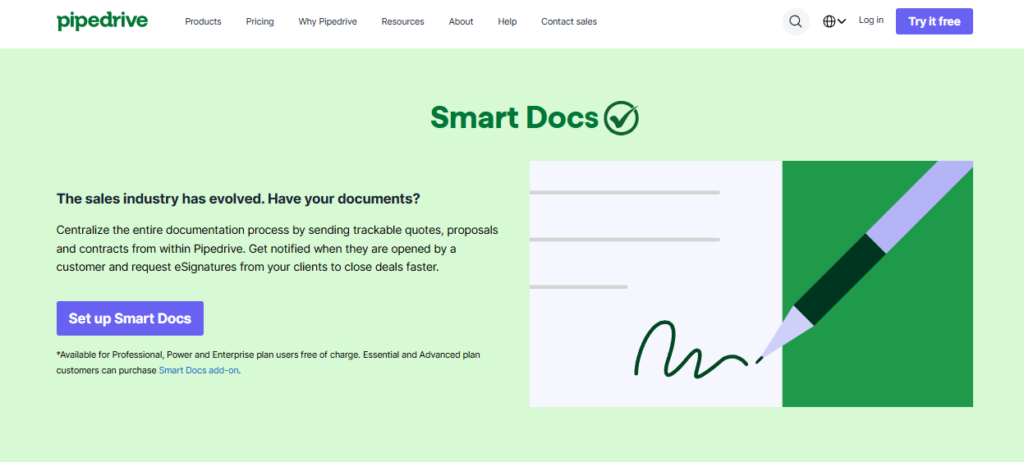Go to the Pricing page
This screenshot has width=1024, height=462.
click(260, 22)
